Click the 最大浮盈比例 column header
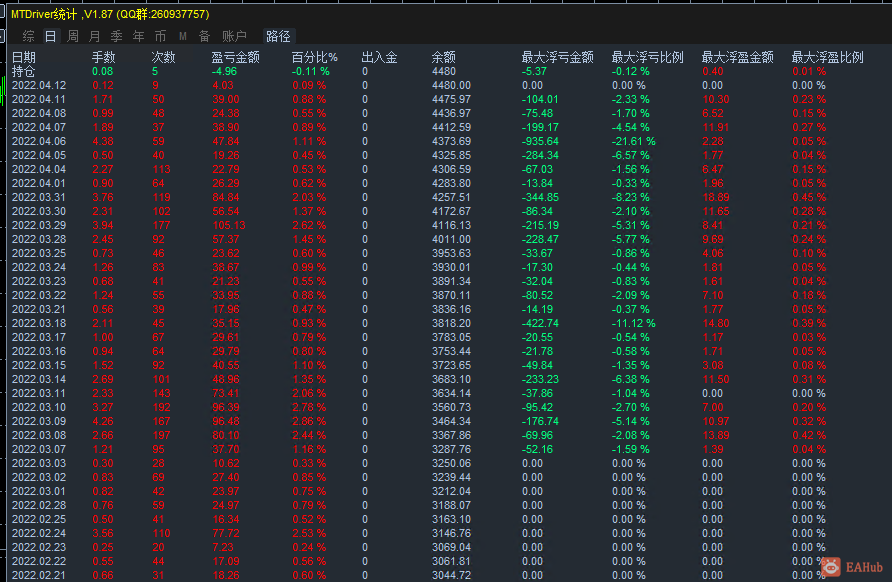The height and width of the screenshot is (582, 892). (x=828, y=57)
